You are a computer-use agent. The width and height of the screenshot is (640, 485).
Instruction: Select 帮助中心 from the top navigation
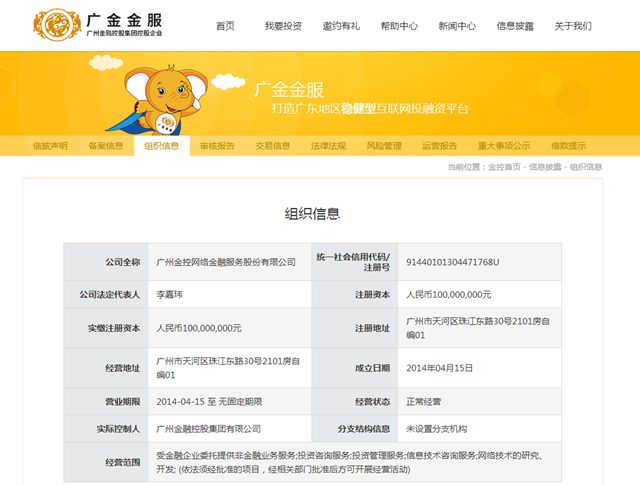399,26
